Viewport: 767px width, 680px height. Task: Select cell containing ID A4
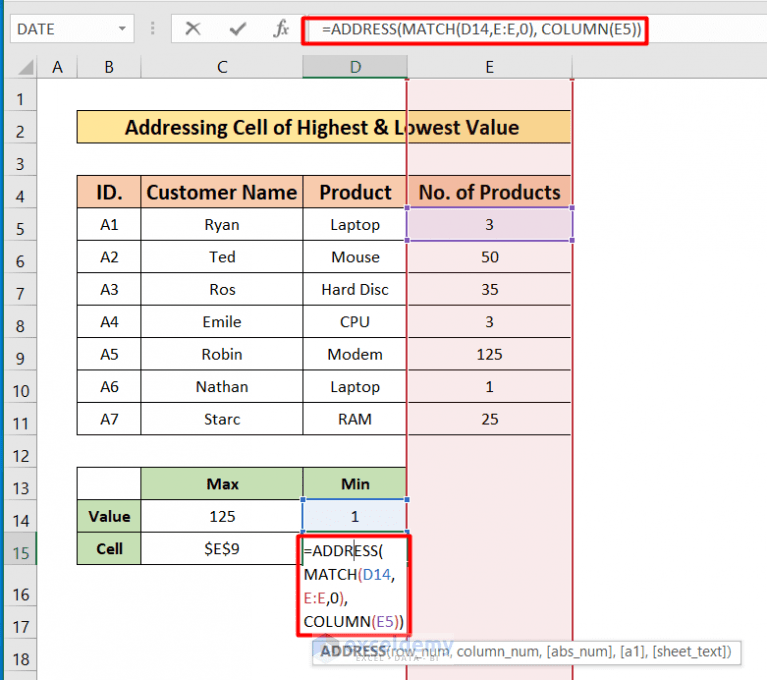coord(109,322)
